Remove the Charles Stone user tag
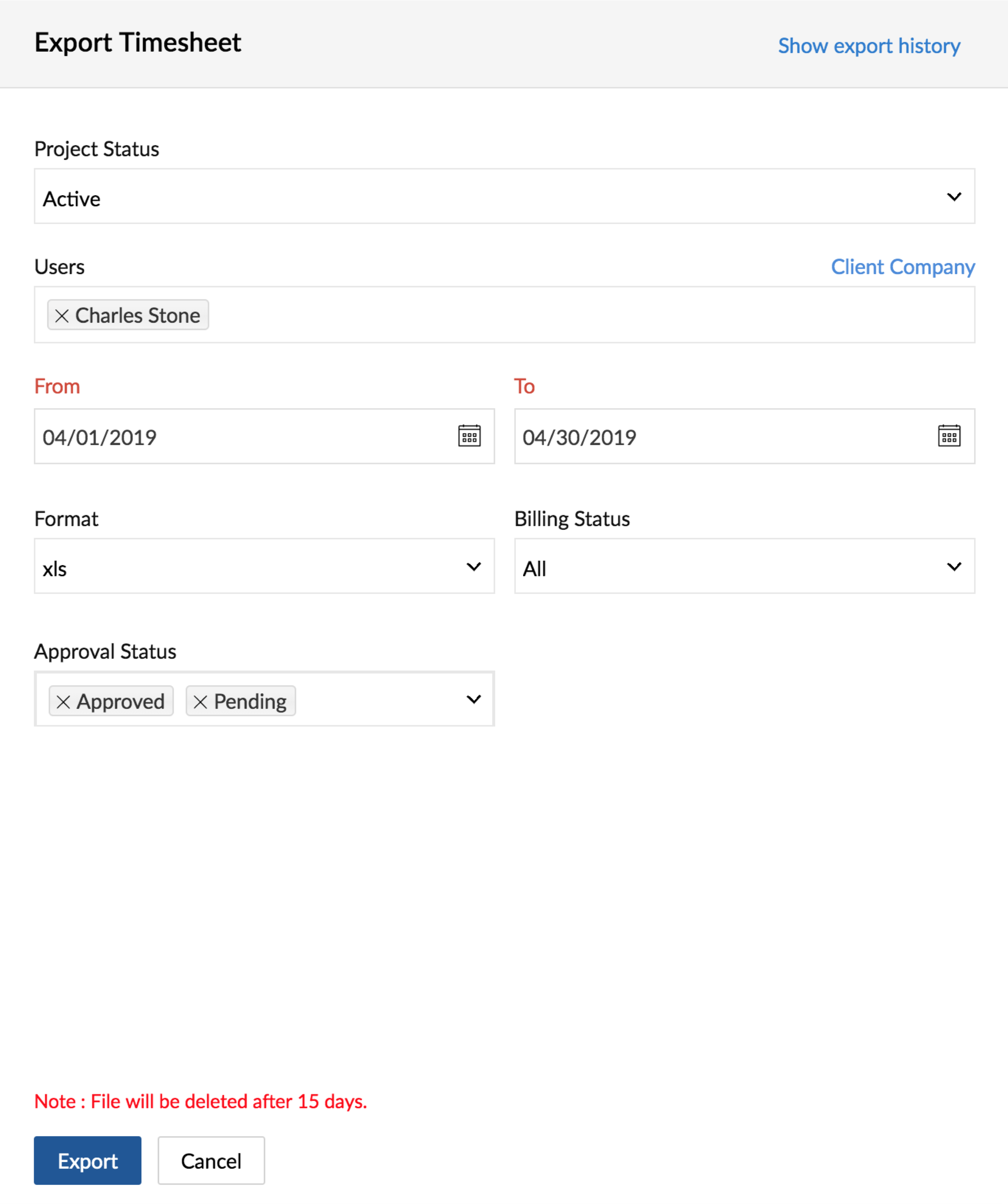Image resolution: width=1008 pixels, height=1204 pixels. click(62, 315)
